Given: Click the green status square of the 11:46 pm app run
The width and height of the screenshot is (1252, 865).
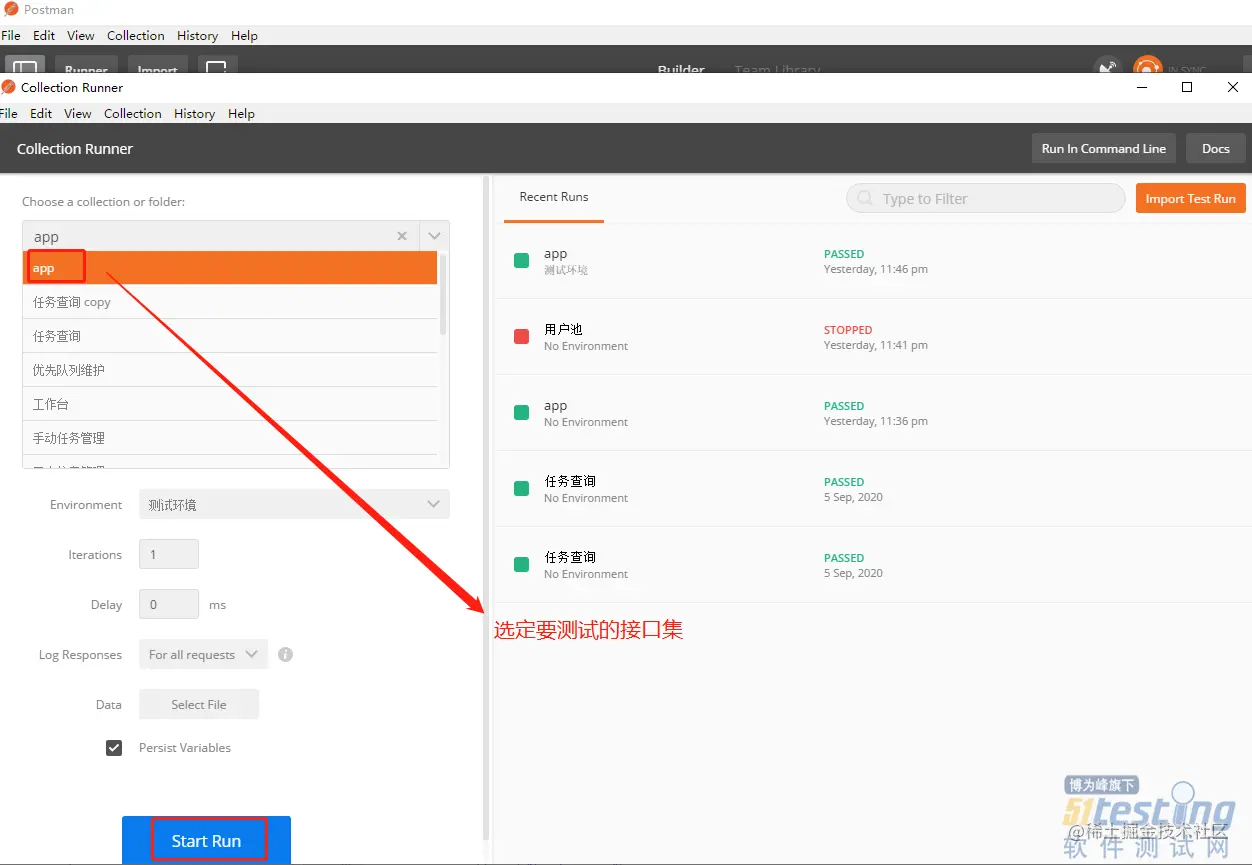Looking at the screenshot, I should [521, 260].
